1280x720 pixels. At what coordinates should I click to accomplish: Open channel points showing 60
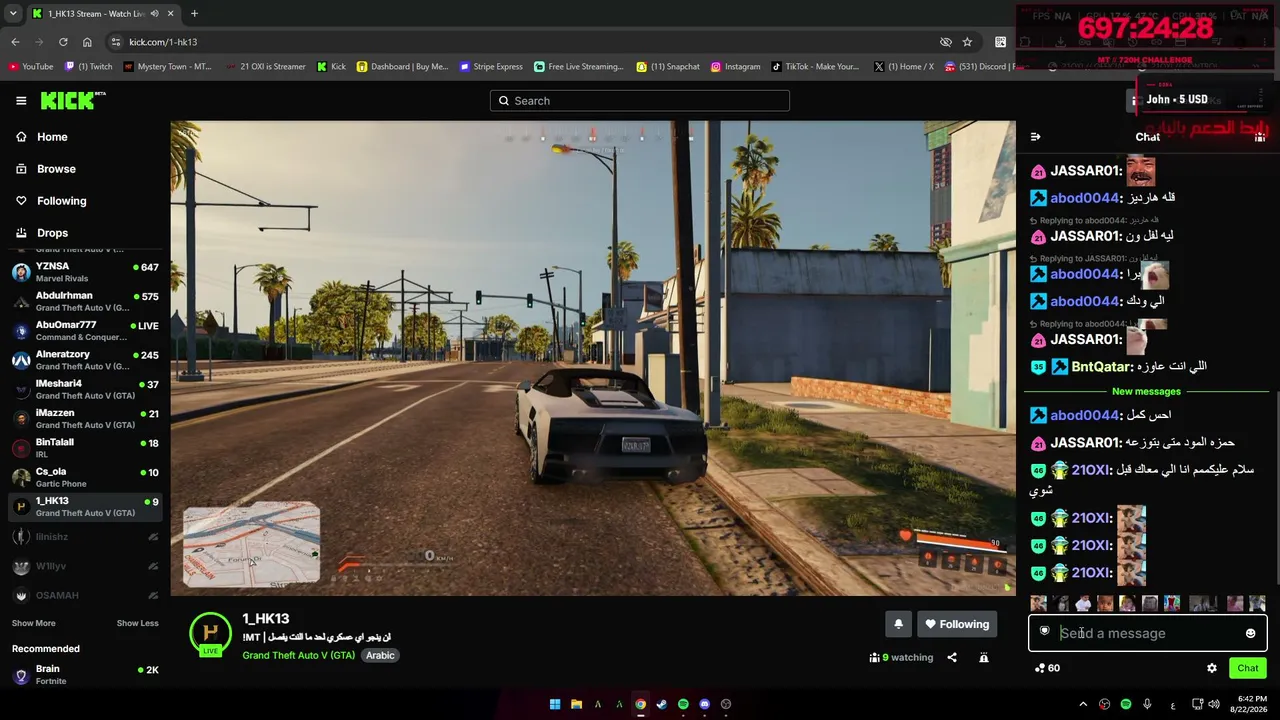pos(1047,668)
